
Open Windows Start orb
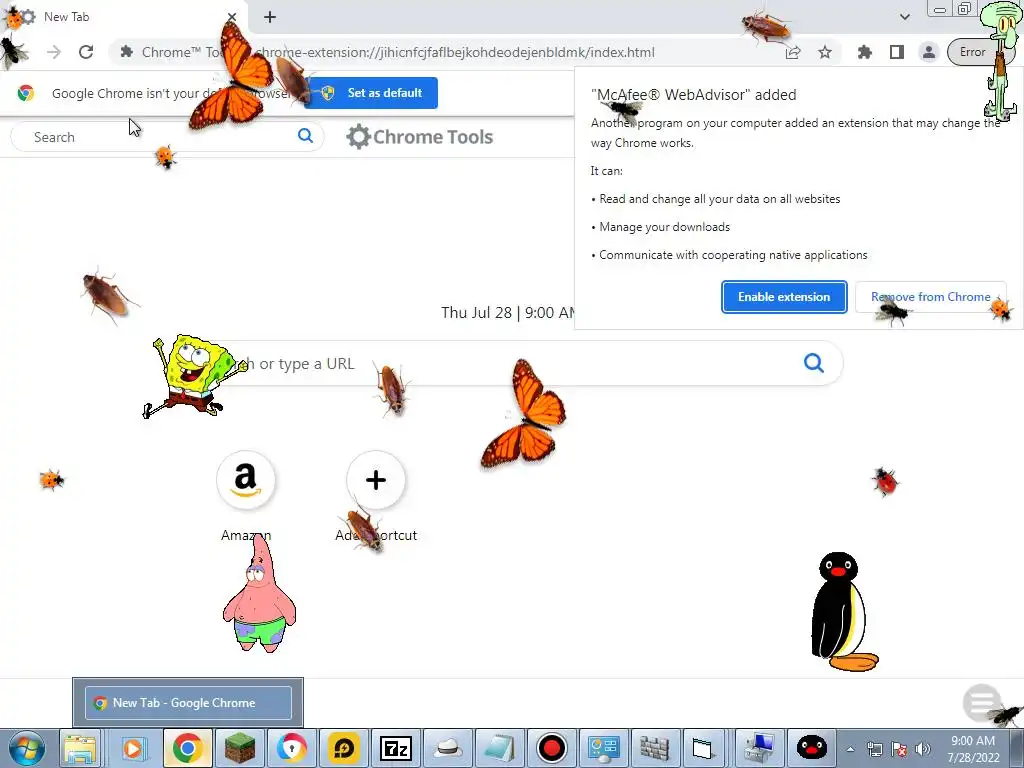pyautogui.click(x=27, y=748)
